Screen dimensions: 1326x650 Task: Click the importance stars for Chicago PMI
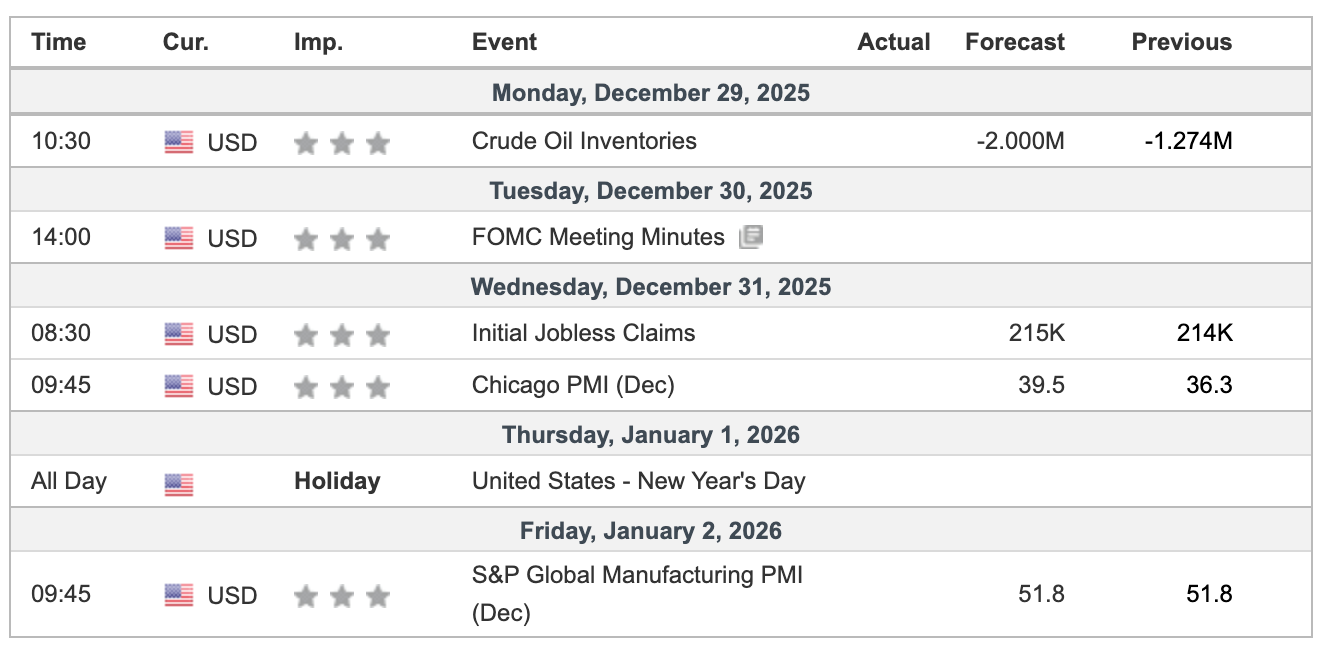coord(341,386)
